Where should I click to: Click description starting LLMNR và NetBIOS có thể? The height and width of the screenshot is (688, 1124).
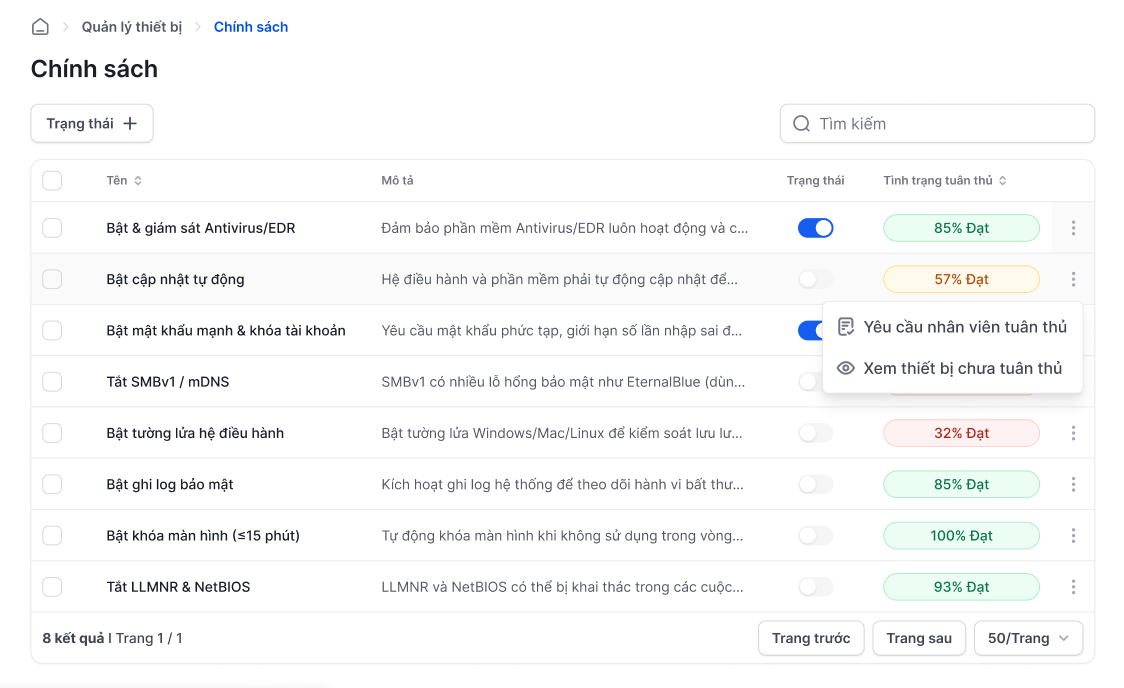coord(562,587)
